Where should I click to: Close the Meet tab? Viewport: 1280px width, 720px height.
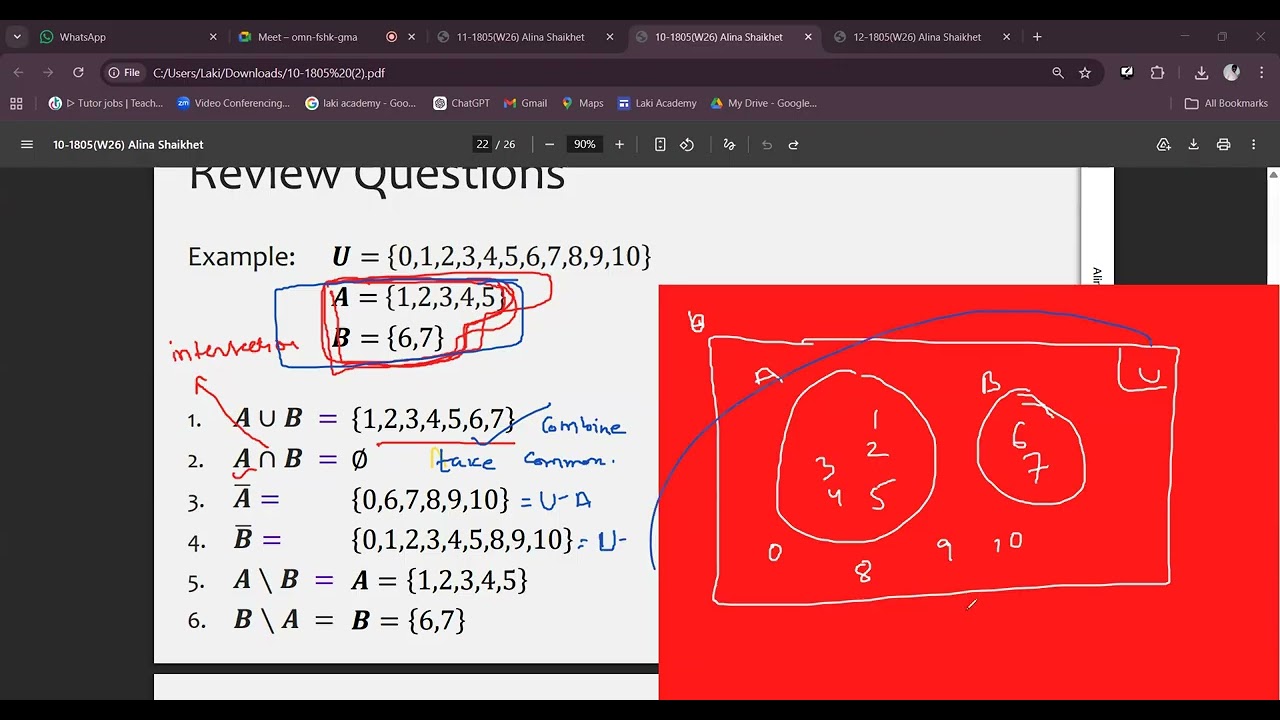(411, 37)
